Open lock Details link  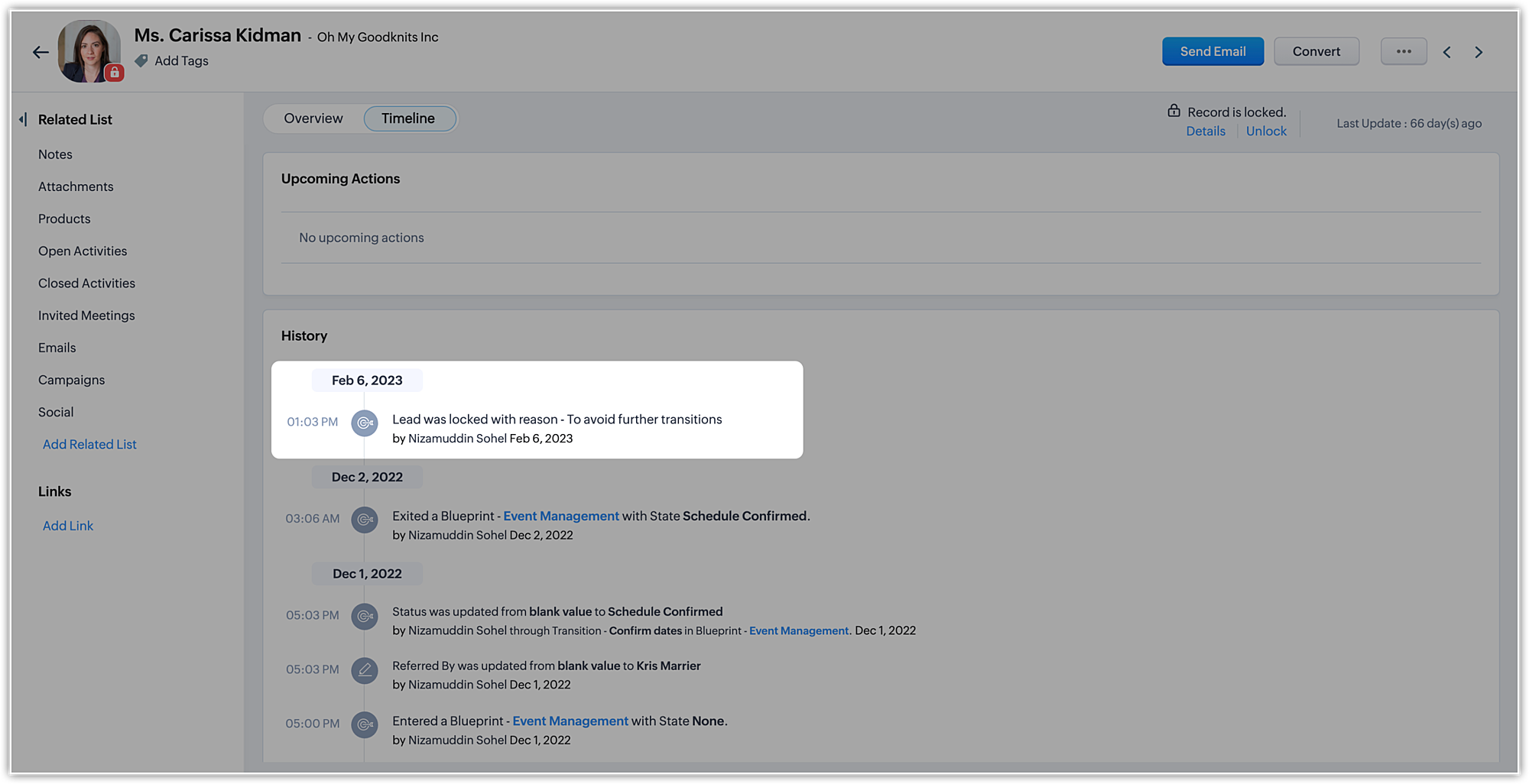[x=1206, y=131]
